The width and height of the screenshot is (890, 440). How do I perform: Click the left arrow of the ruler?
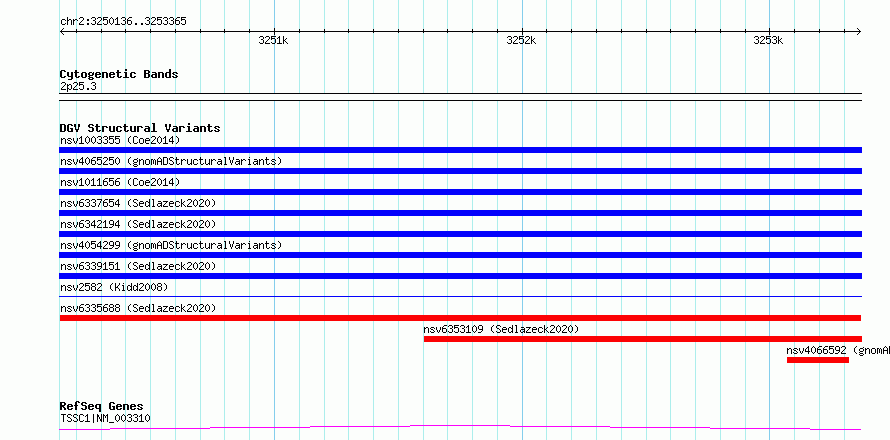[x=62, y=31]
